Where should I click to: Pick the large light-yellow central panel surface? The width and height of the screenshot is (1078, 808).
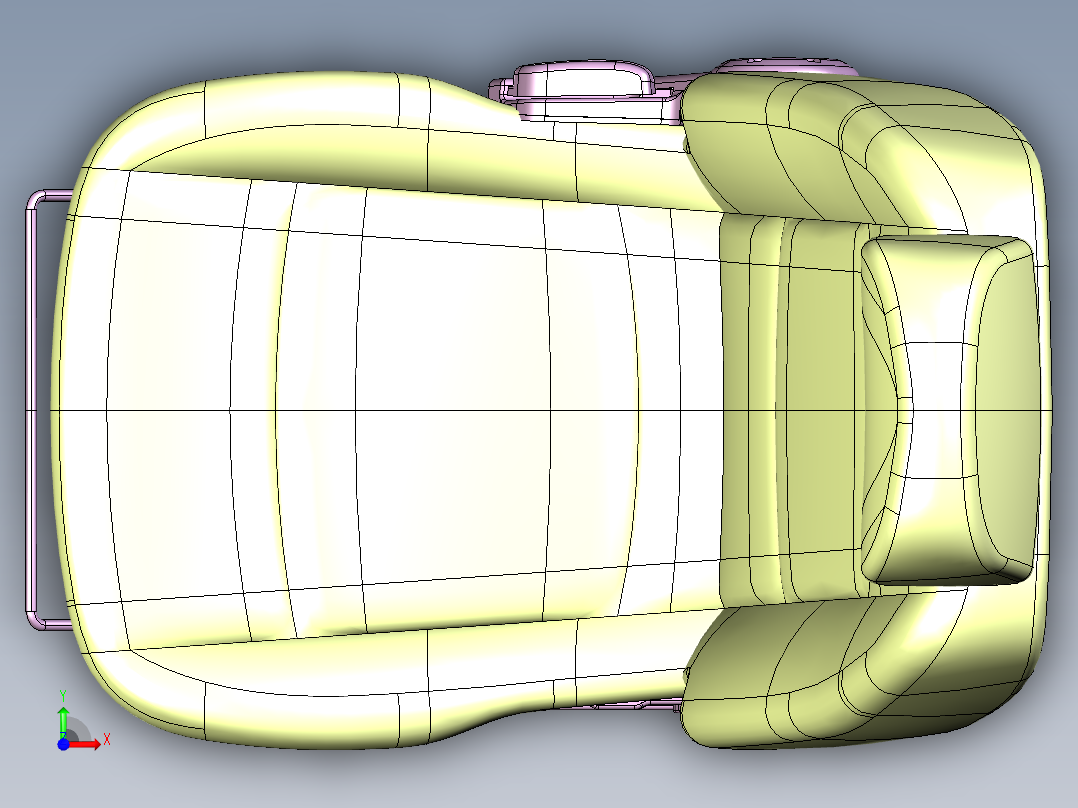[x=452, y=411]
